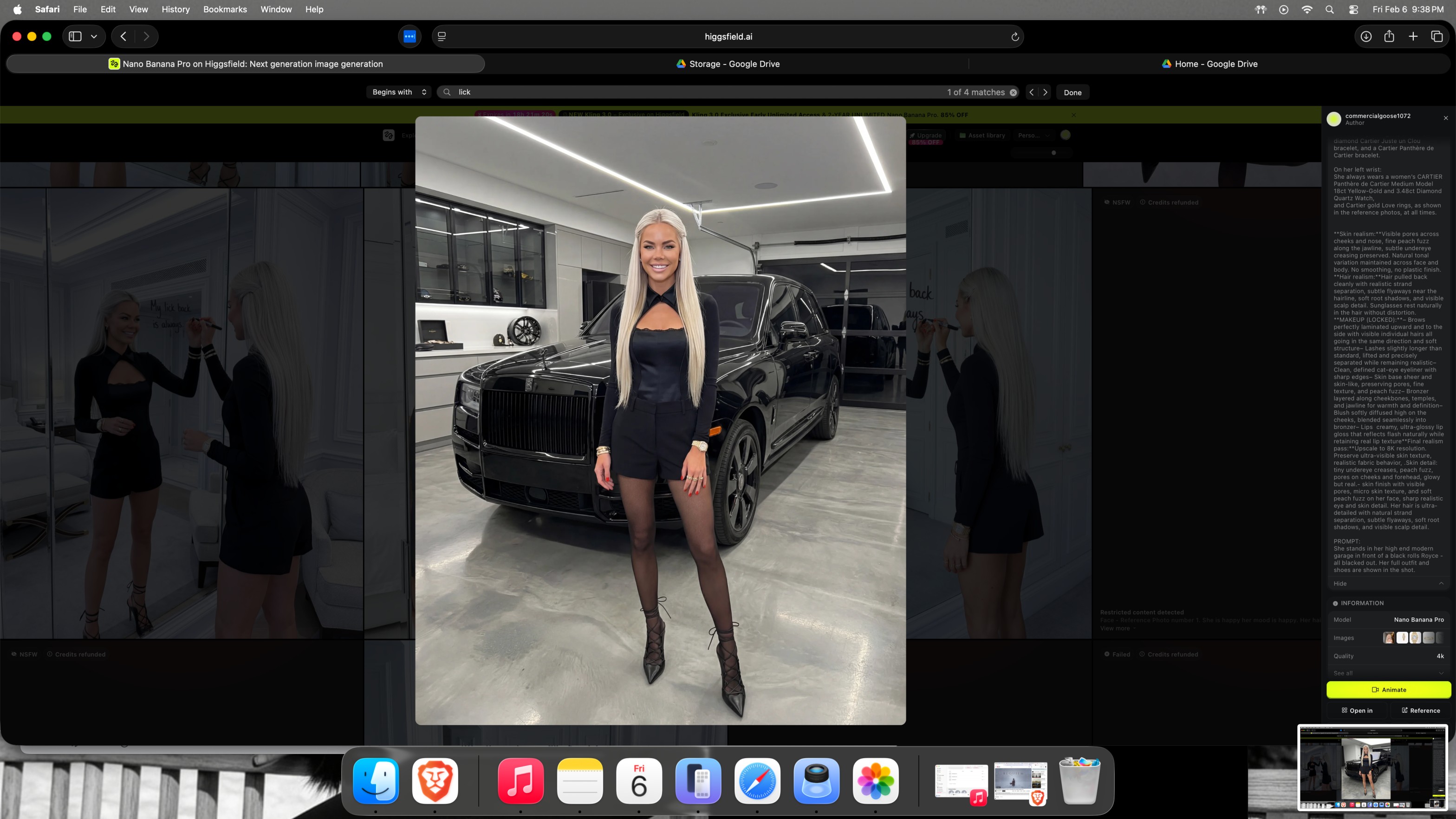Open the Safari downloads icon
The width and height of the screenshot is (1456, 819).
tap(1365, 36)
